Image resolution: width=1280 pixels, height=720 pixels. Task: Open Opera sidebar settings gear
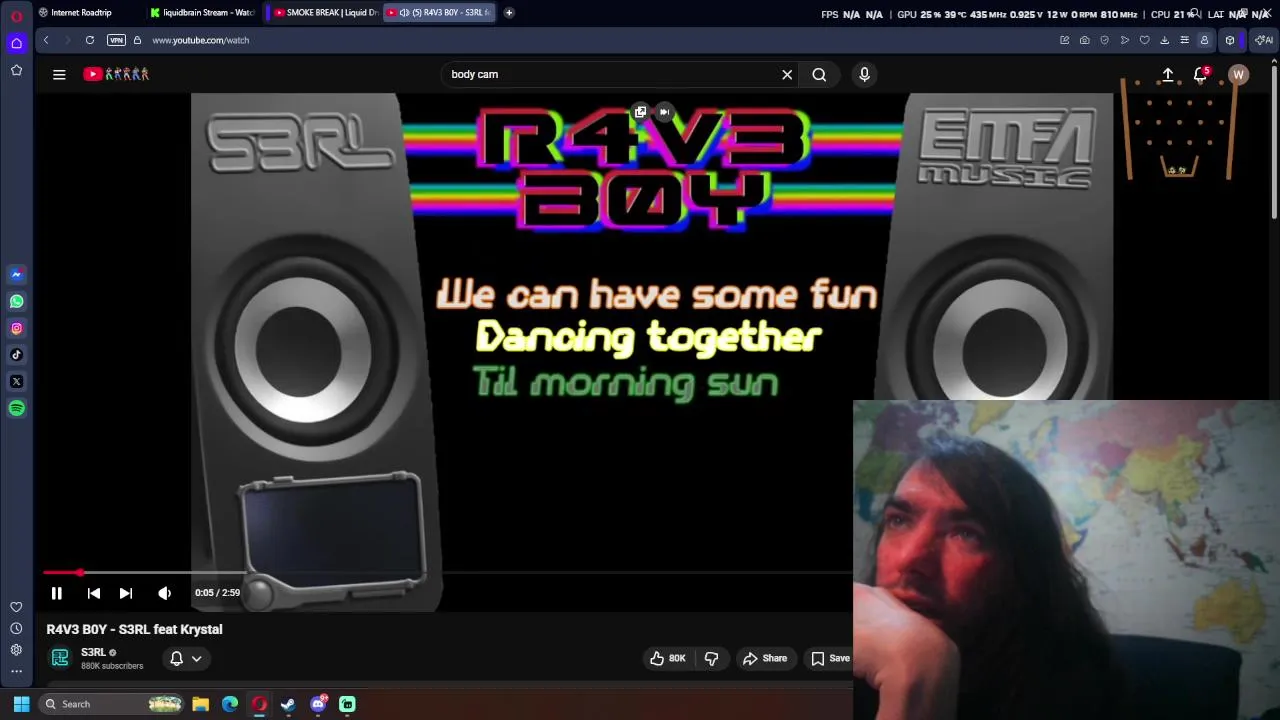[x=16, y=650]
